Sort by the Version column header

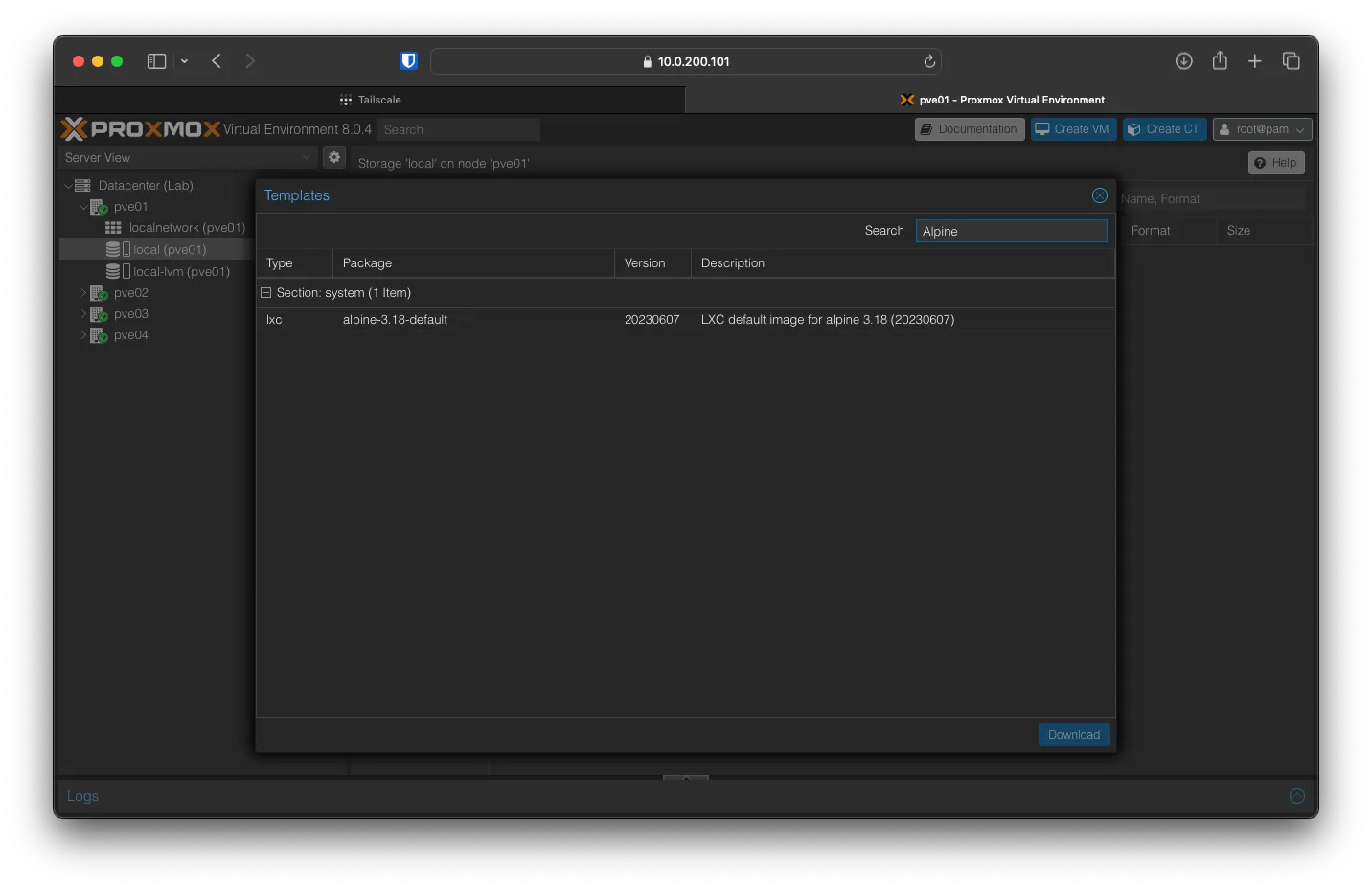(652, 263)
